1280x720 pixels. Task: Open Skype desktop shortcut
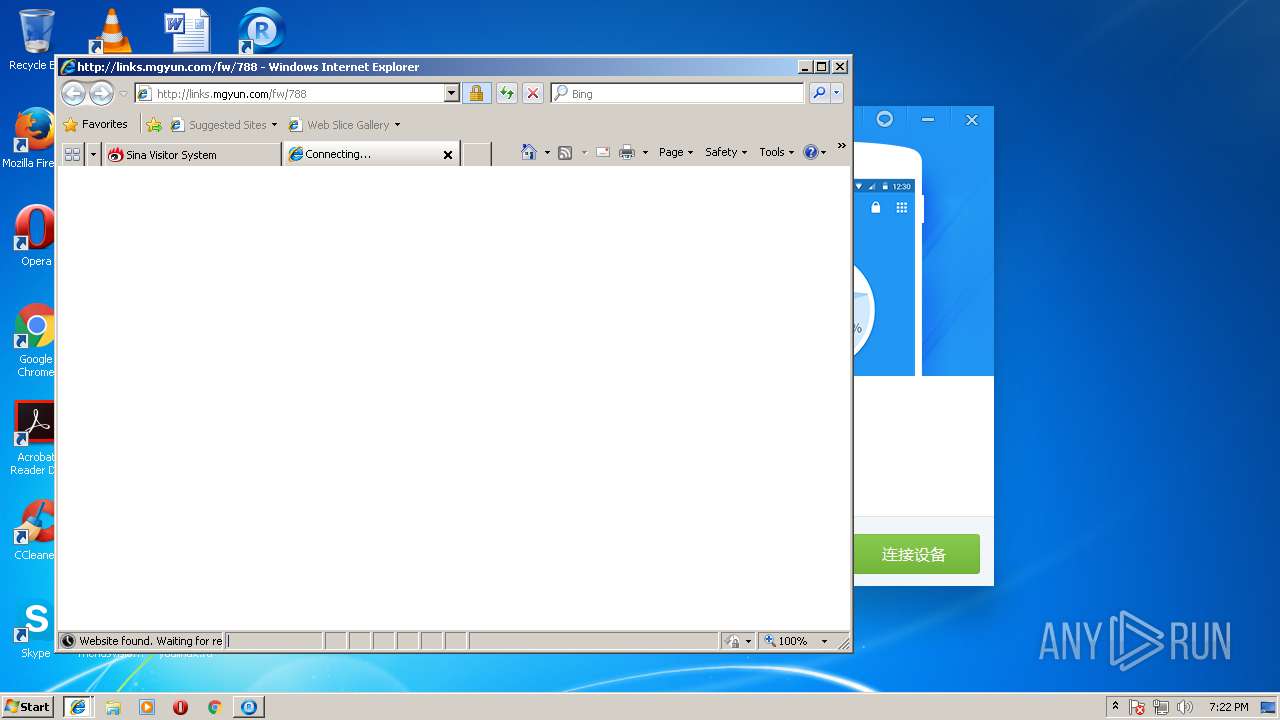pyautogui.click(x=35, y=630)
